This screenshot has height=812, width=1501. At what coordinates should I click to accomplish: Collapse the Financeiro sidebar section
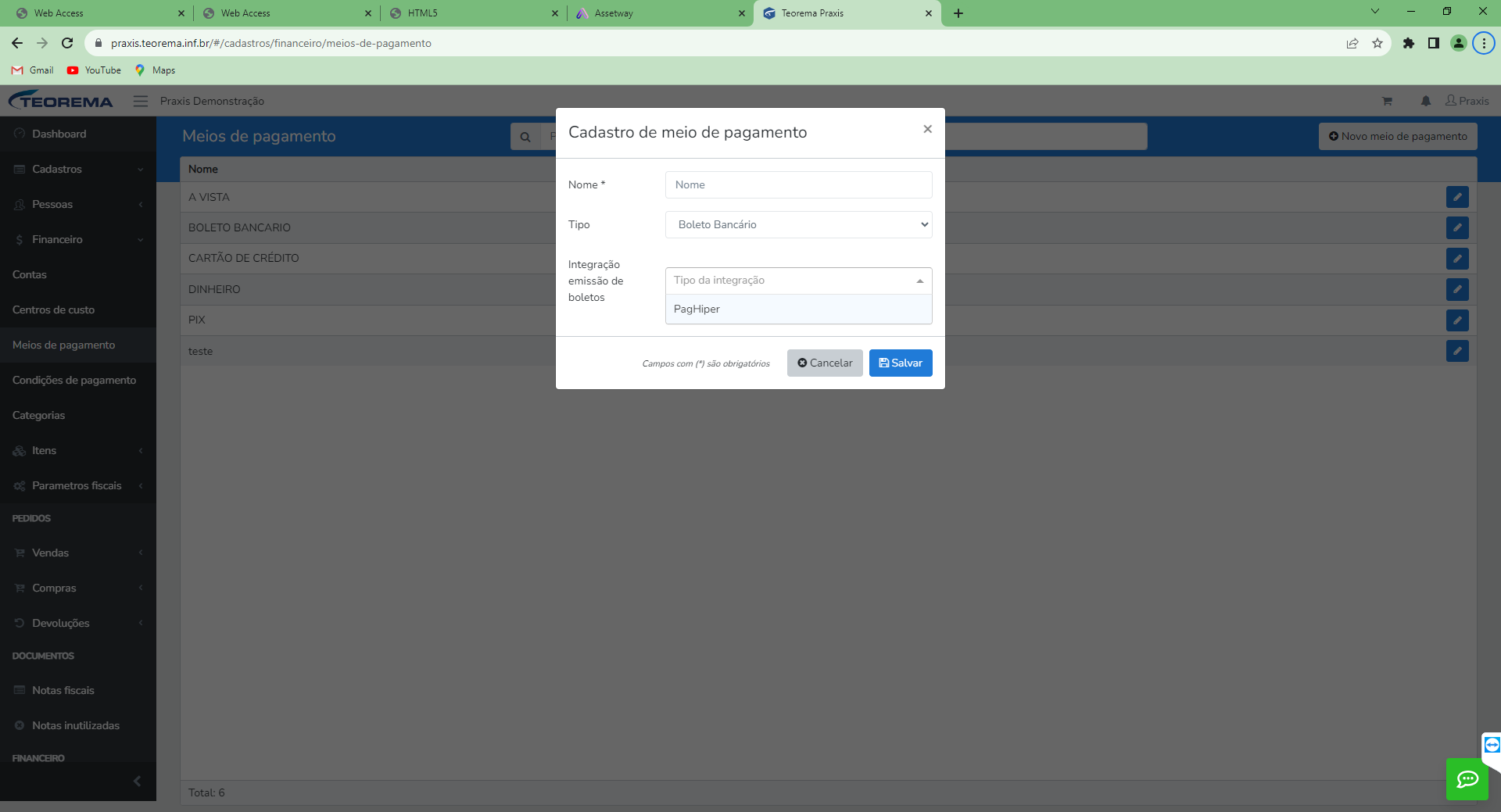(78, 239)
